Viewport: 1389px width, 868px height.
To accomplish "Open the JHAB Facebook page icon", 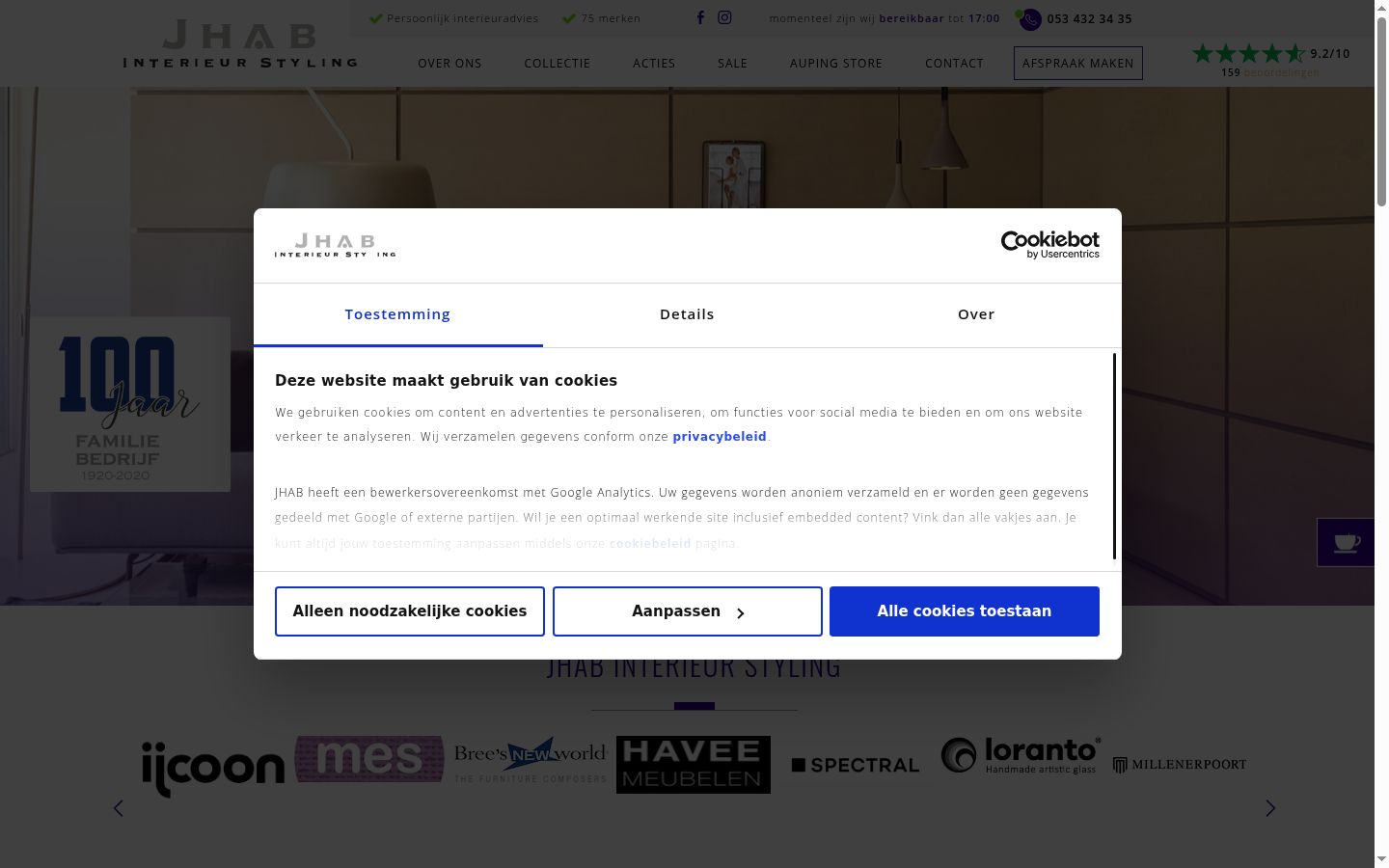I will 700,17.
